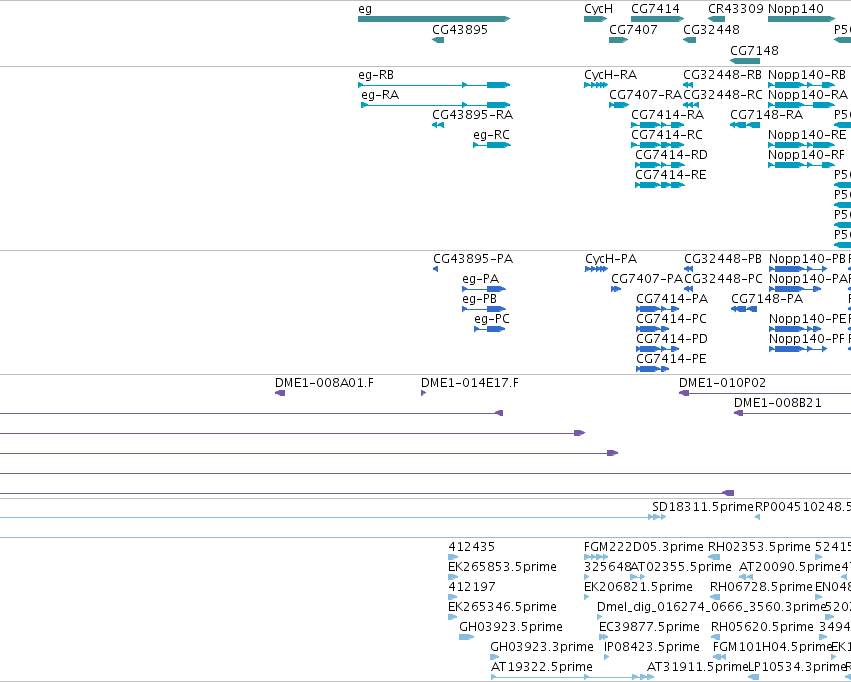Click the Nopp140 gene label
Viewport: 851px width, 682px height.
(x=796, y=9)
